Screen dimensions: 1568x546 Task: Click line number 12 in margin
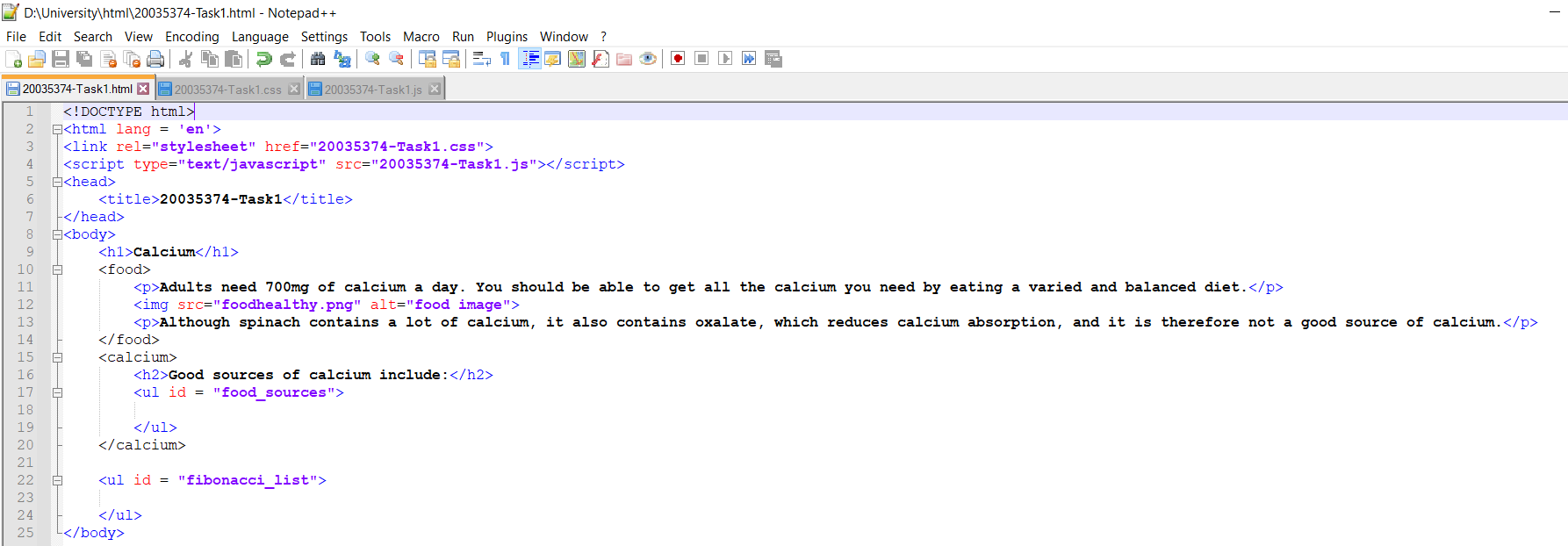25,305
